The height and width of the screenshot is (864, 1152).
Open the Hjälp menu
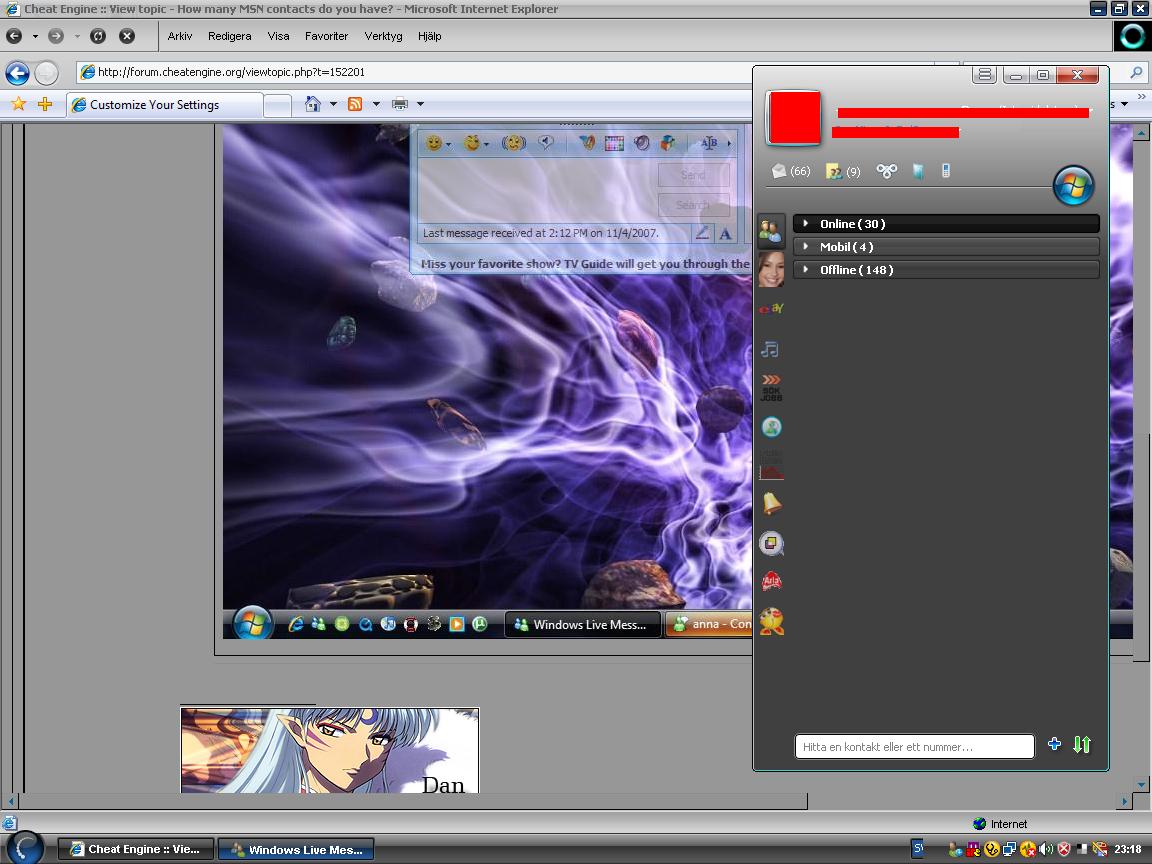(430, 36)
